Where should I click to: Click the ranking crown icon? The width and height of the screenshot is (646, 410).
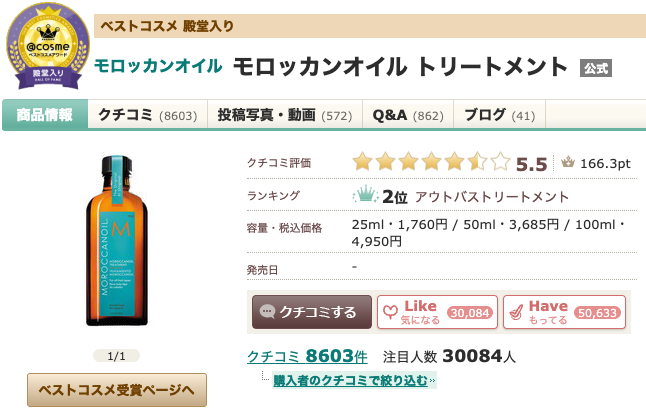coord(366,195)
